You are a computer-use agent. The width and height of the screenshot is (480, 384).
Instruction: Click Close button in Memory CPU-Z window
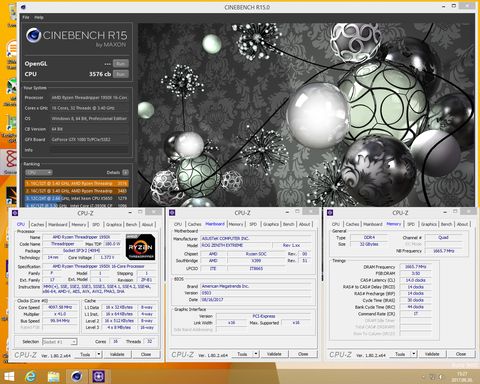coord(461,354)
